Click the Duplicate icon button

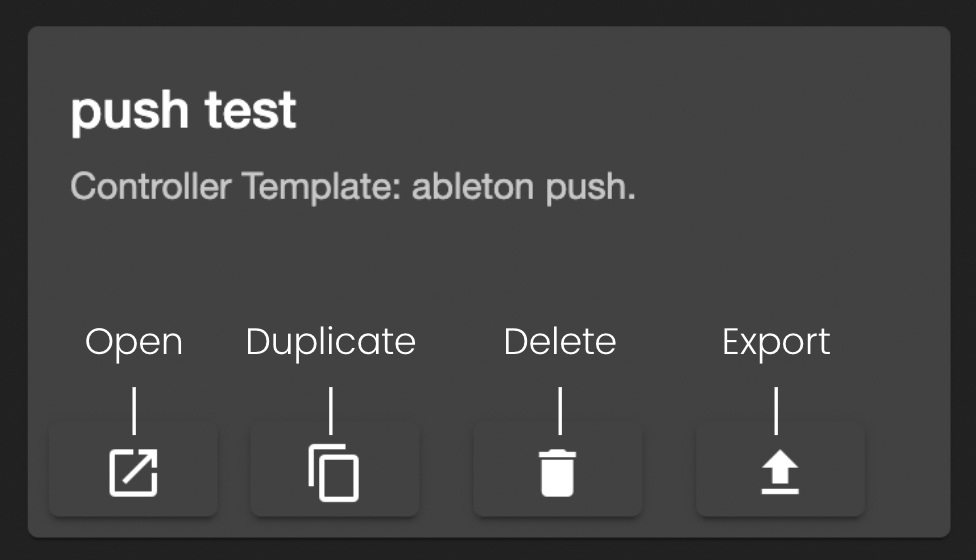(x=334, y=473)
